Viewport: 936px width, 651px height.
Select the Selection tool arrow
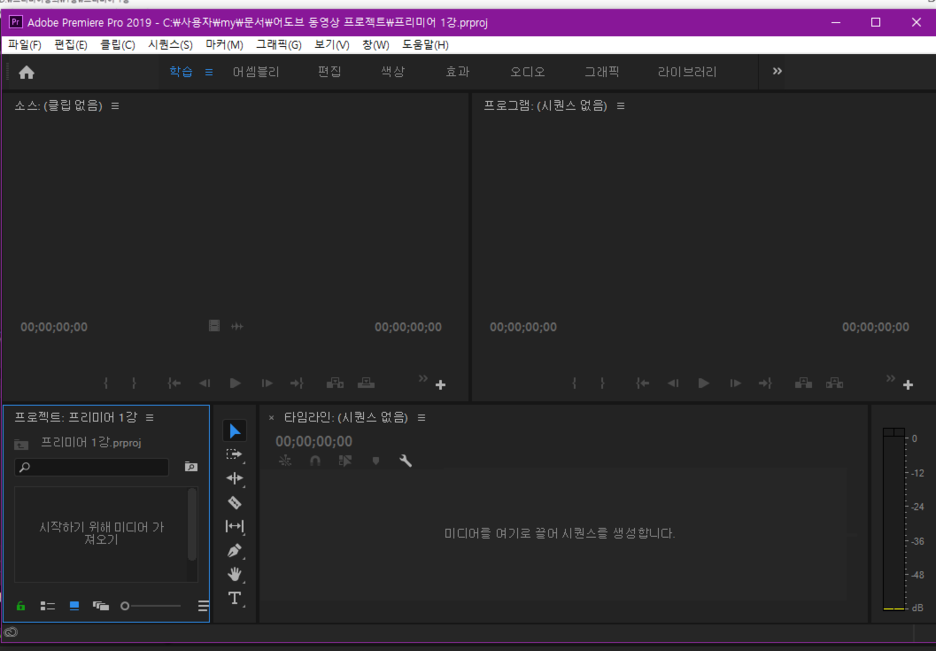(x=235, y=431)
